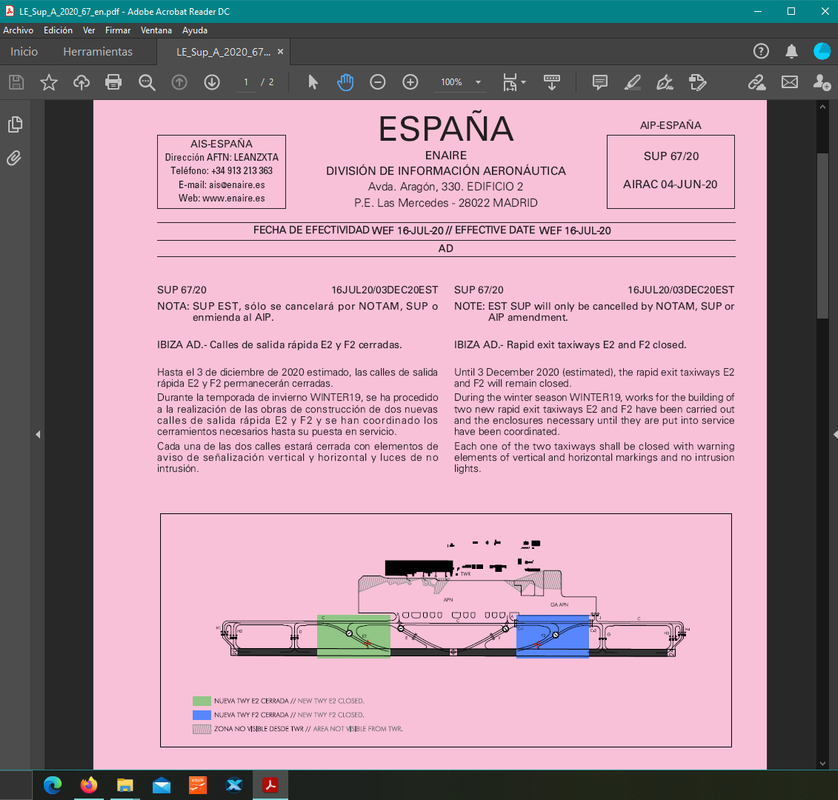Add a sticky note comment
Viewport: 838px width, 800px height.
600,82
